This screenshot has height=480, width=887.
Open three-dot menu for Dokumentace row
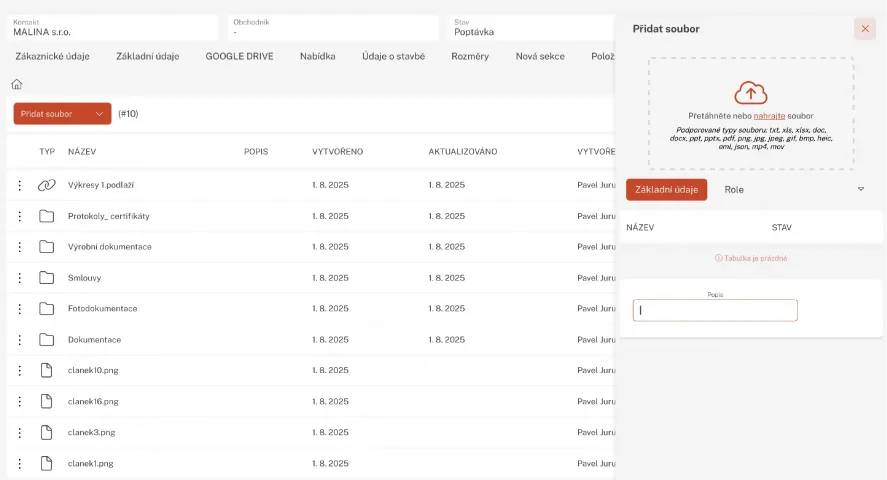coord(19,340)
